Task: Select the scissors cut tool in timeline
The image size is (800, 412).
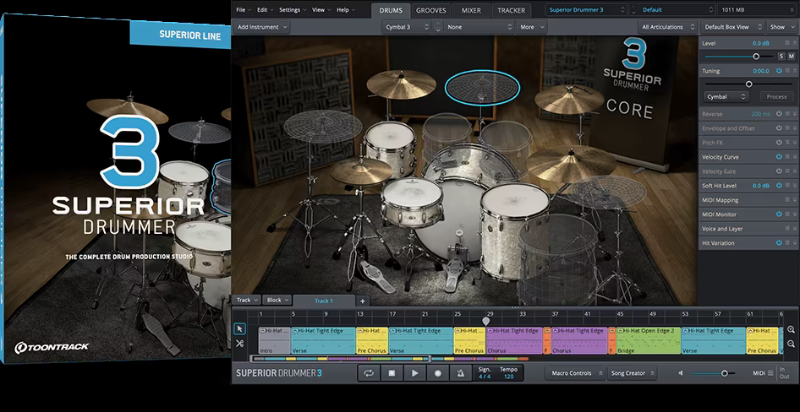Action: (240, 343)
